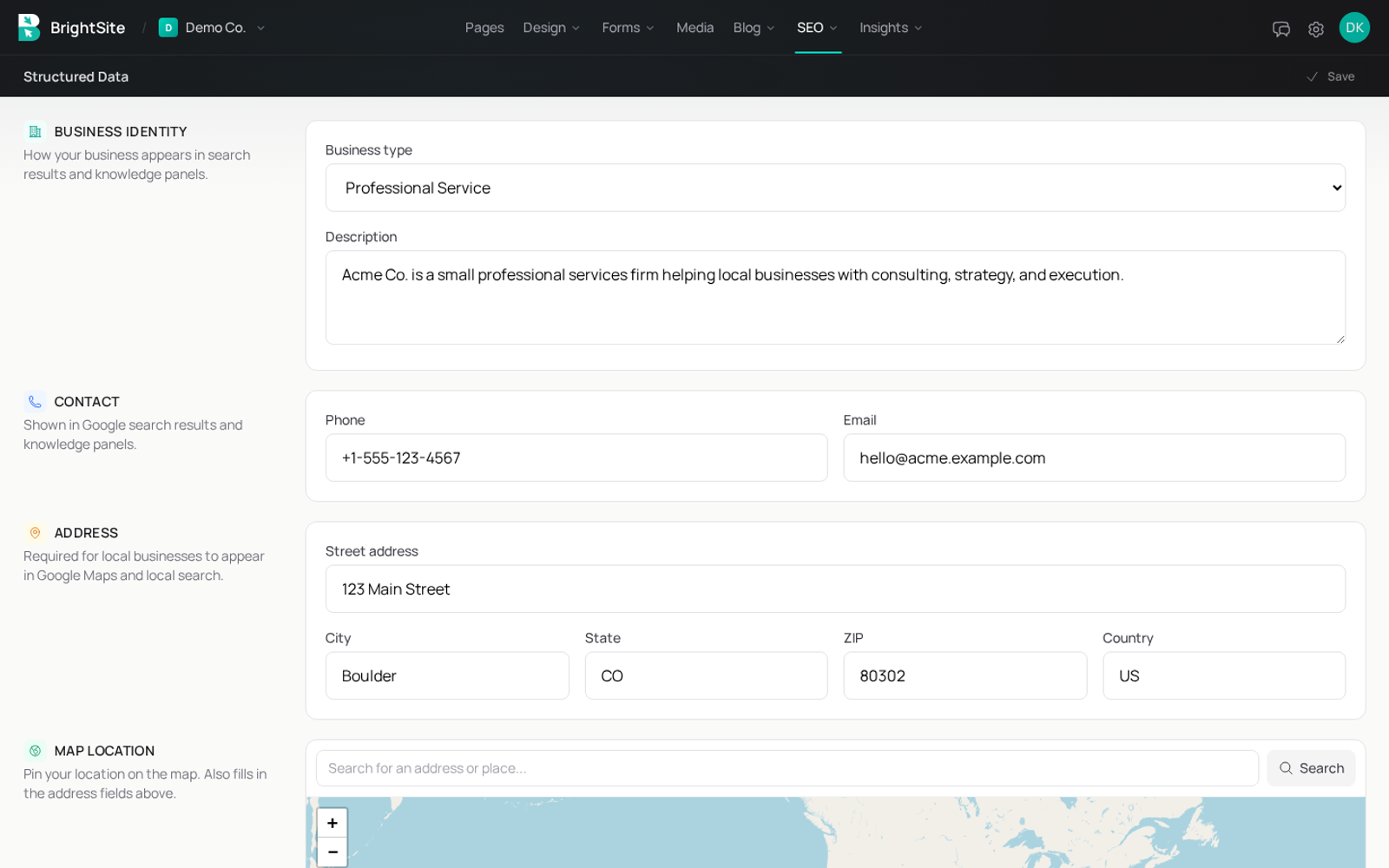This screenshot has height=868, width=1389.
Task: Edit the Description text area
Action: click(835, 298)
